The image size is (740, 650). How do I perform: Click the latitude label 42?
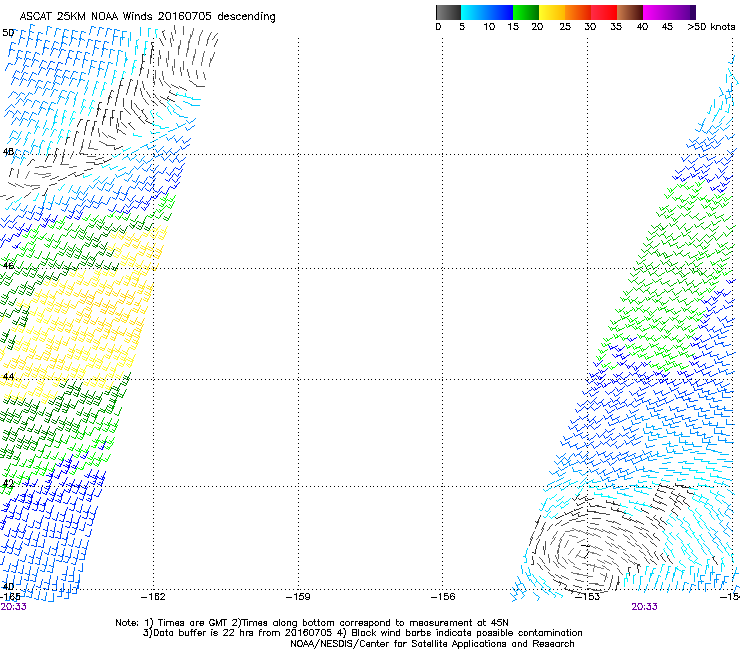tap(8, 483)
